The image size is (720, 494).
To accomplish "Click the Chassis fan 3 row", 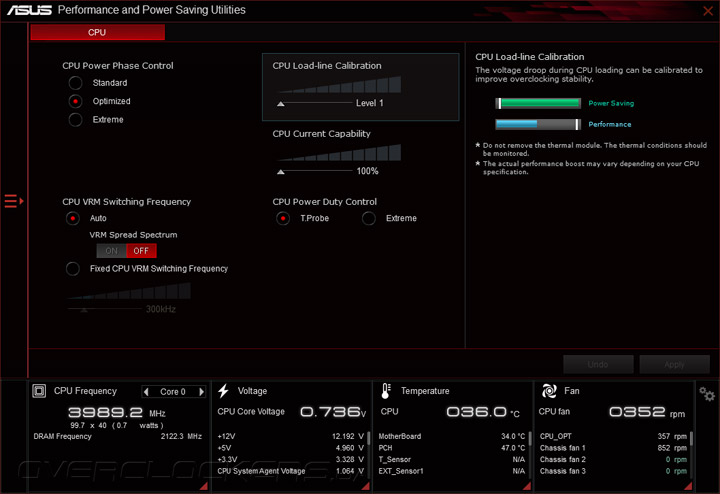I will click(x=613, y=471).
